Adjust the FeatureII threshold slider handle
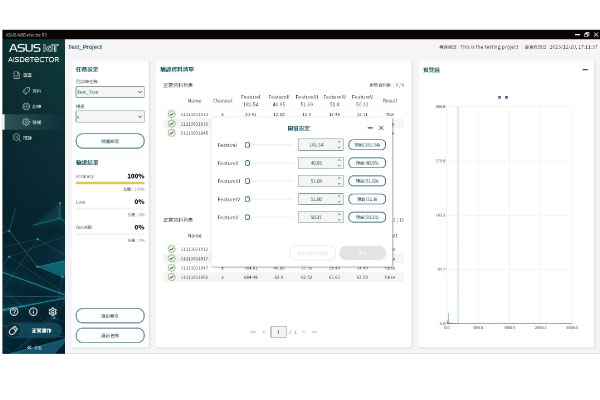The width and height of the screenshot is (600, 400). (x=247, y=163)
